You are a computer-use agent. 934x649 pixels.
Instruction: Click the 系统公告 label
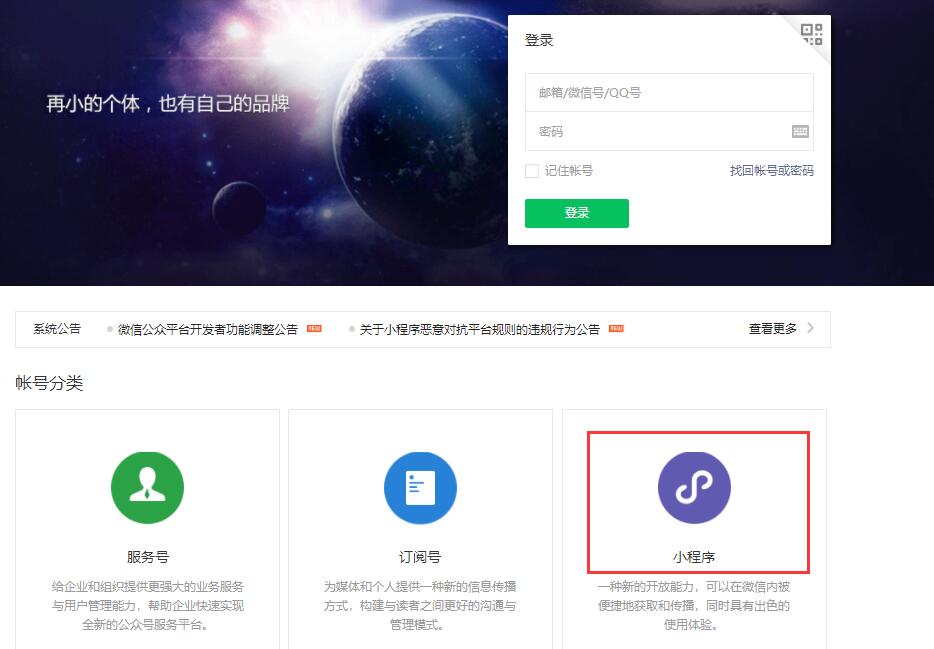coord(57,329)
